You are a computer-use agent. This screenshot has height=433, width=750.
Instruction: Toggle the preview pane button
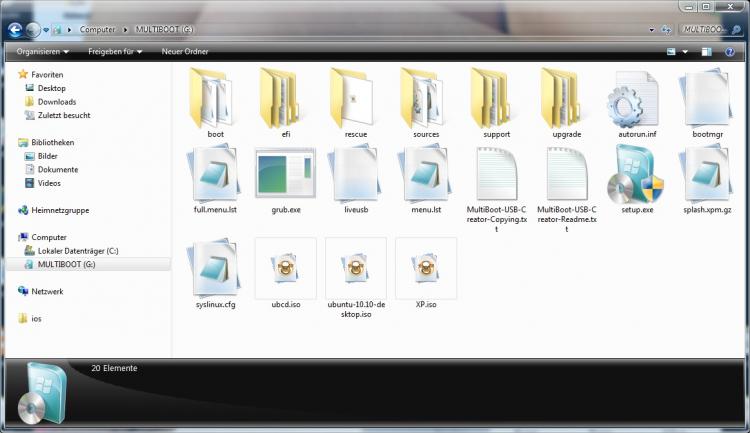709,51
